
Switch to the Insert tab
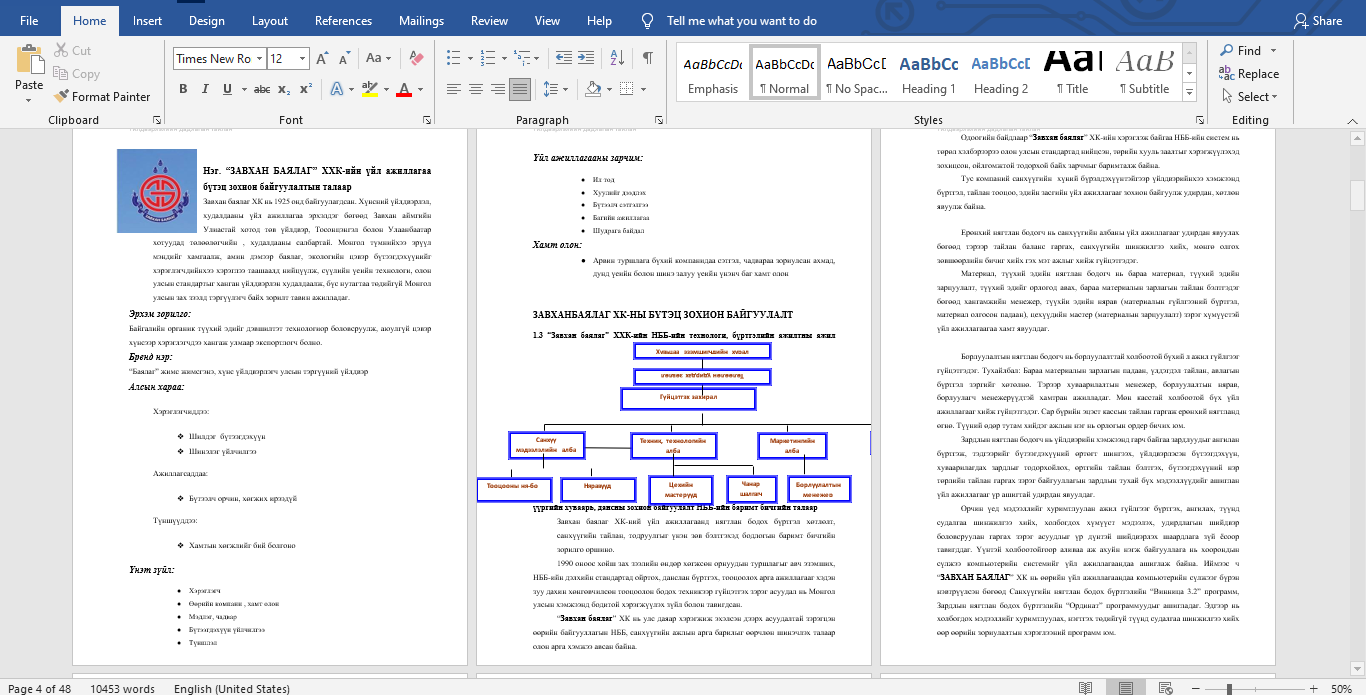(x=148, y=20)
